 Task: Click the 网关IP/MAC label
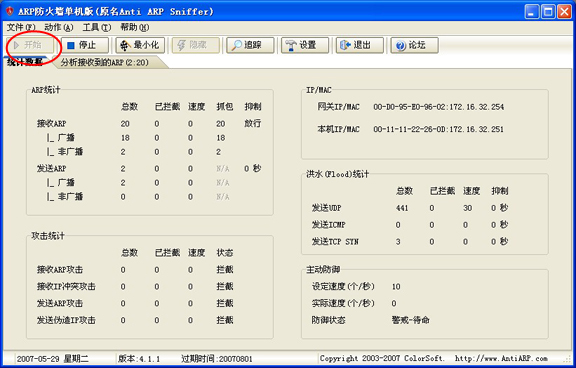pos(339,107)
